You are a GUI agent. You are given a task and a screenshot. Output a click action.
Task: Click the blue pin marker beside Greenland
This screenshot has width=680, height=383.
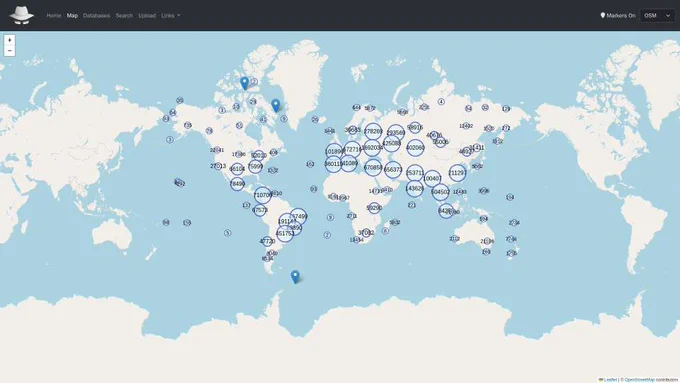[275, 105]
